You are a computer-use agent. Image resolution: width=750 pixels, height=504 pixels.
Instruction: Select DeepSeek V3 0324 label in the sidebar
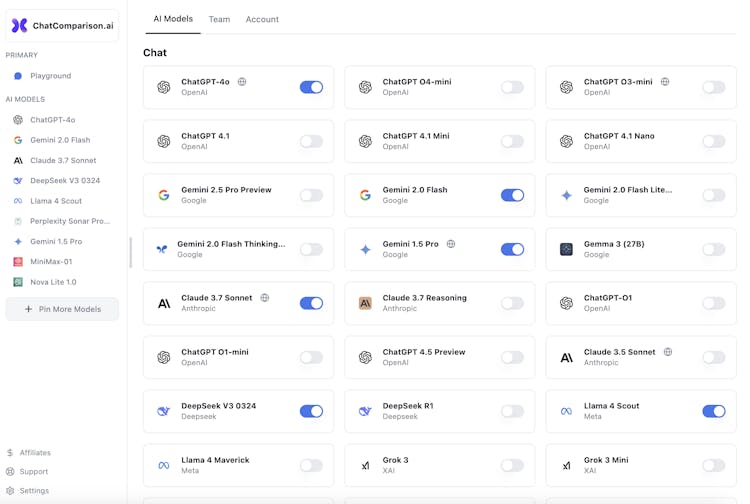tap(65, 181)
